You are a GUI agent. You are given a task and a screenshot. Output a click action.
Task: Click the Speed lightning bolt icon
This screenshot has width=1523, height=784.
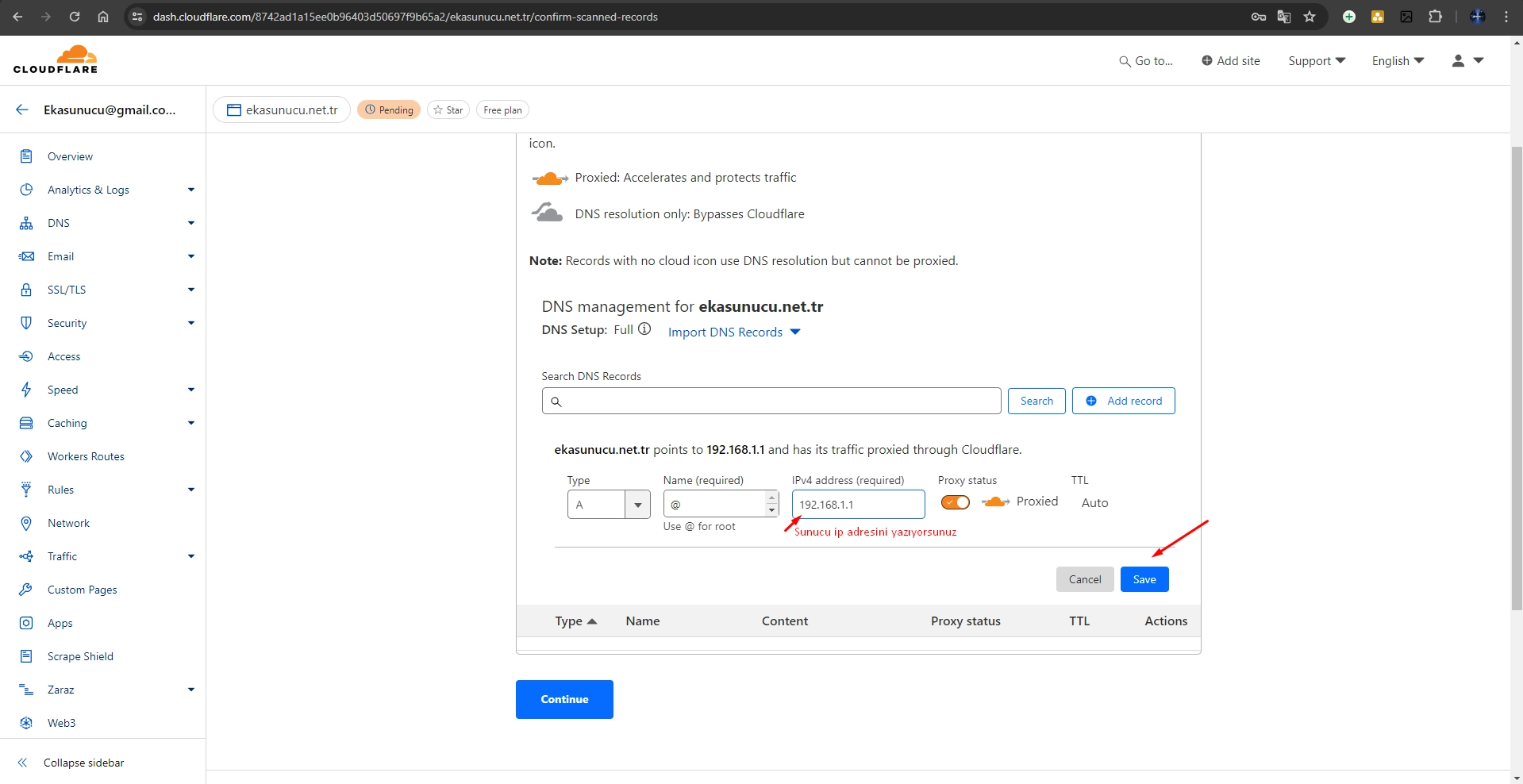(26, 390)
